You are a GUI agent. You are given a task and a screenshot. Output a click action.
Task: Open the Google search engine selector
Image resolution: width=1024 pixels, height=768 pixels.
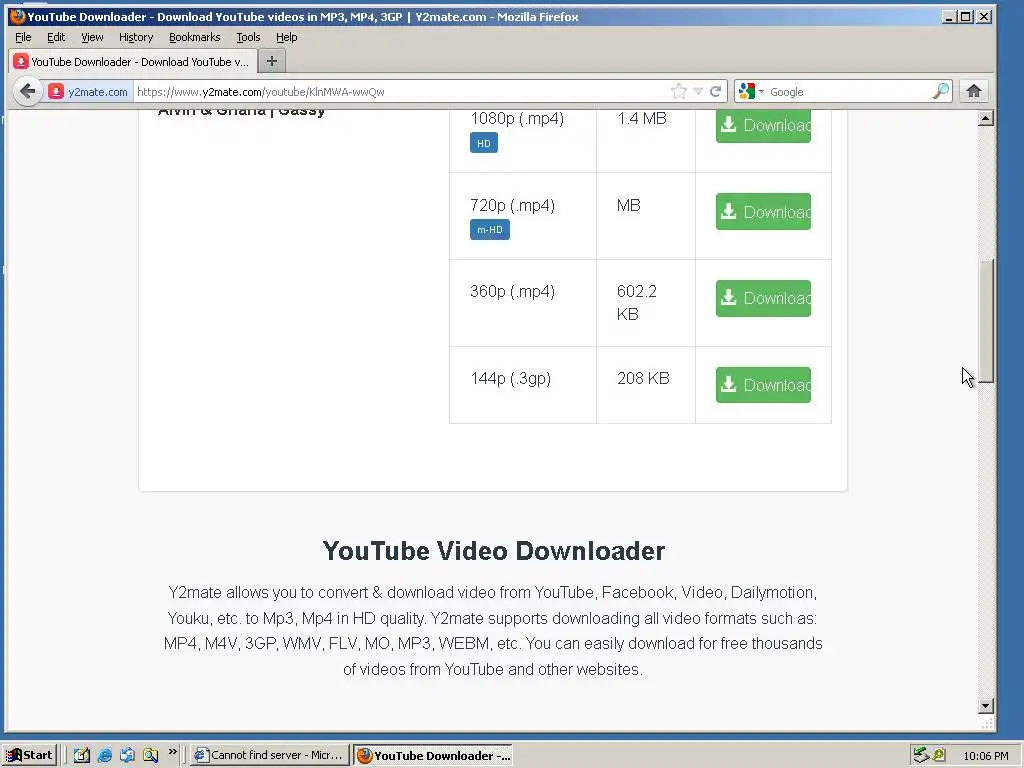[751, 91]
